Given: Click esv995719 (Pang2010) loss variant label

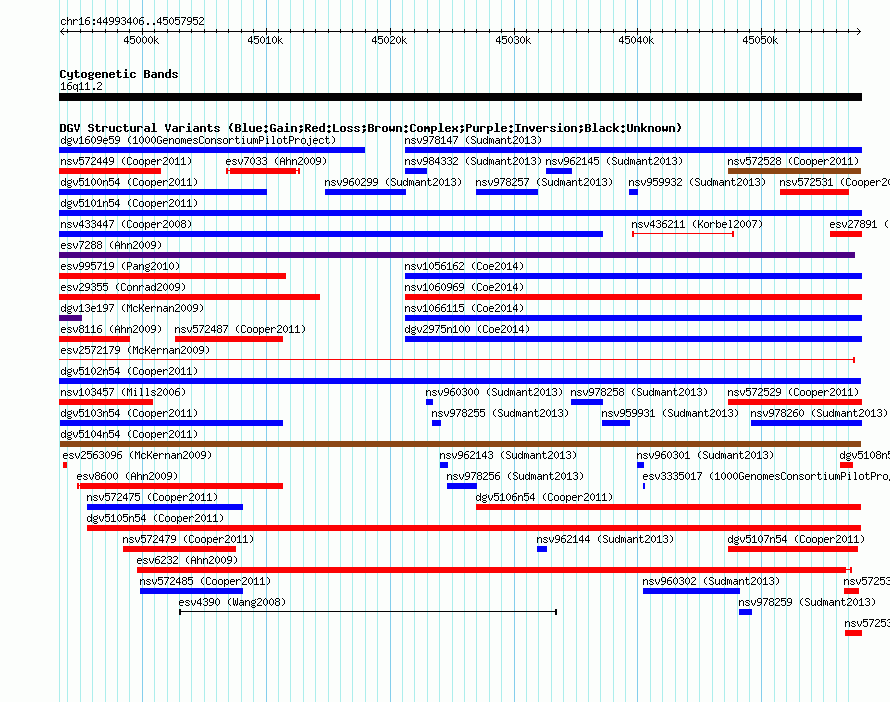Looking at the screenshot, I should (120, 266).
